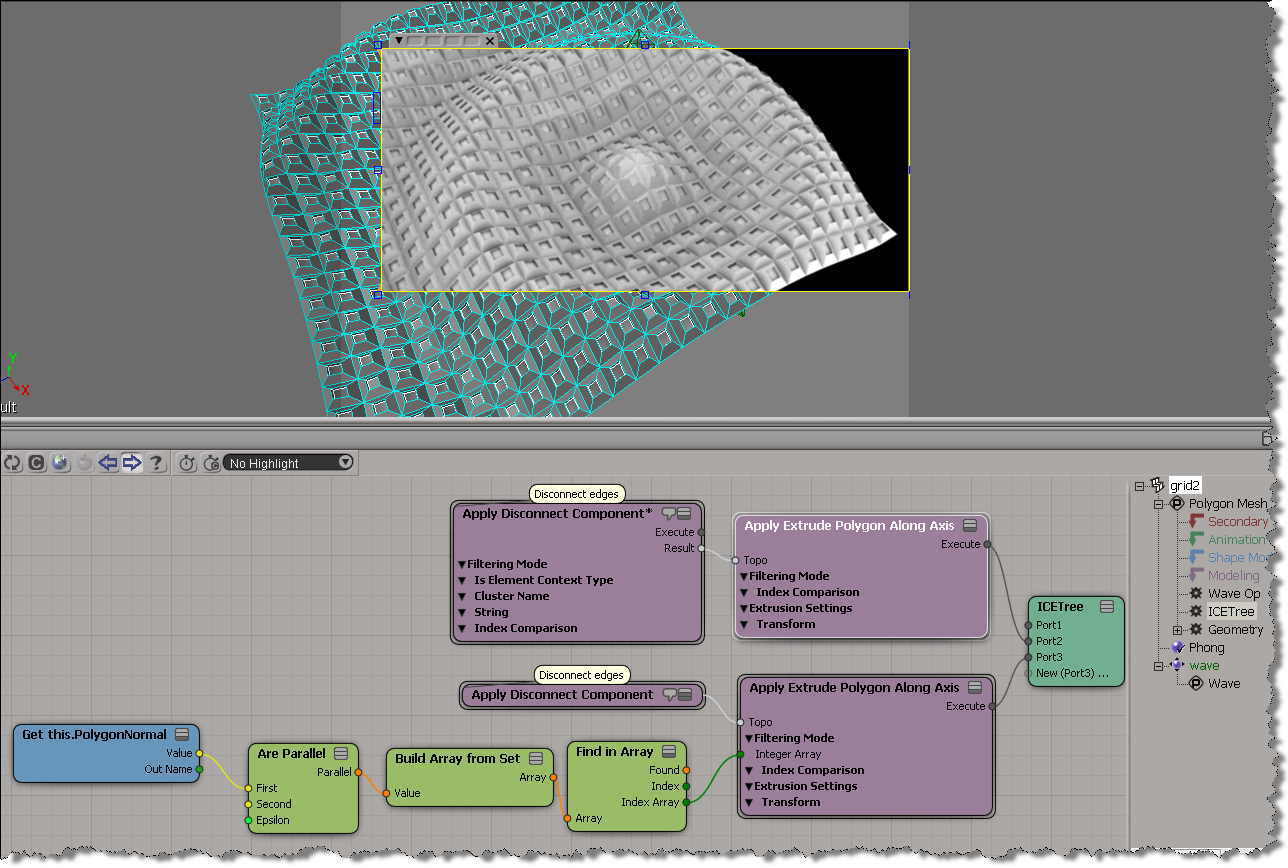This screenshot has width=1288, height=868.
Task: Click the globe icon in the ICE toolbar
Action: point(60,463)
